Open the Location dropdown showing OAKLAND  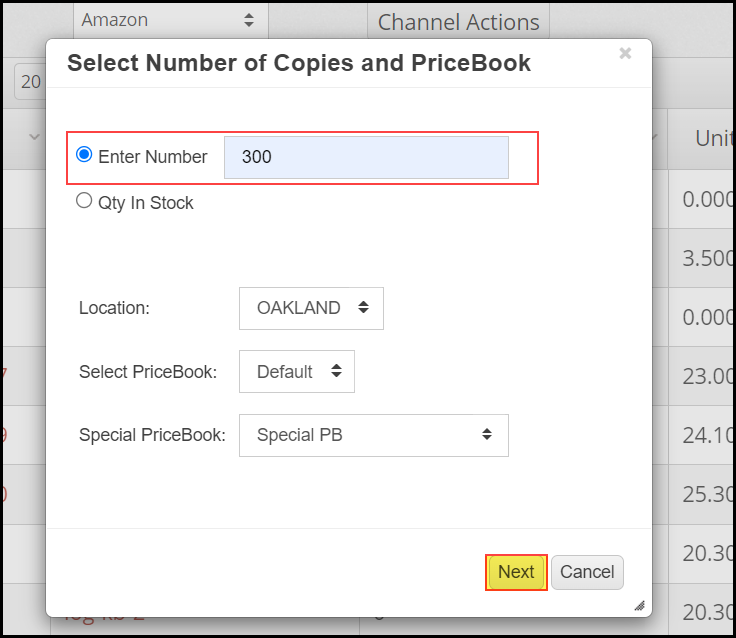(311, 308)
